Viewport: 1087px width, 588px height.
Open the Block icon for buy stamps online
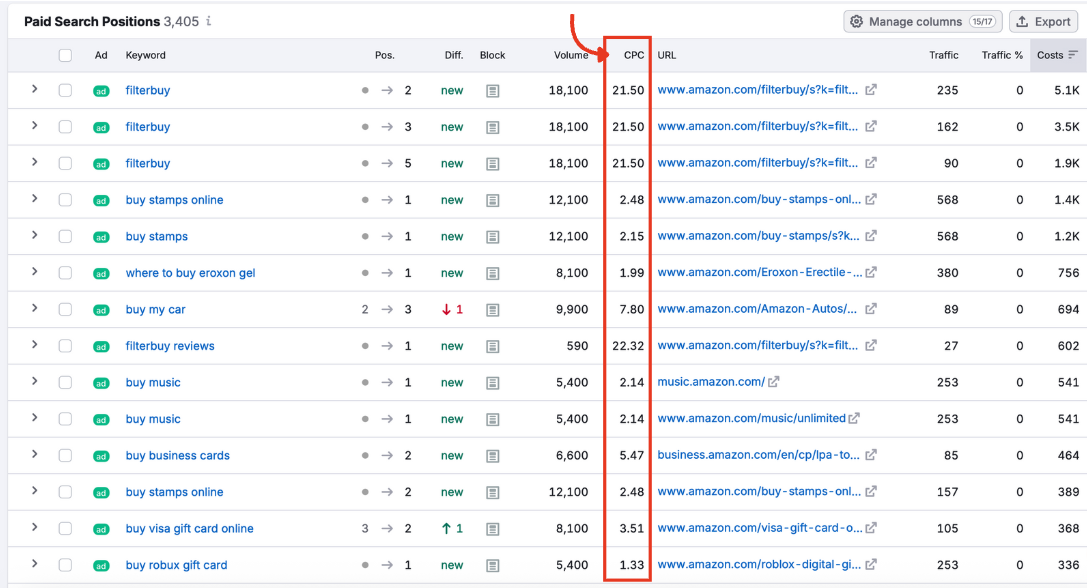click(492, 200)
